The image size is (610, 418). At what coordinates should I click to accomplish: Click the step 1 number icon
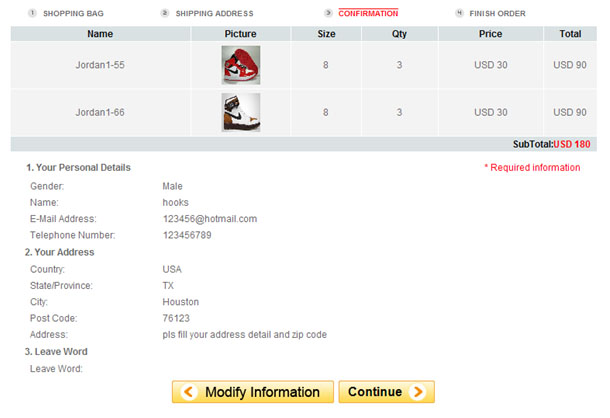[x=33, y=13]
